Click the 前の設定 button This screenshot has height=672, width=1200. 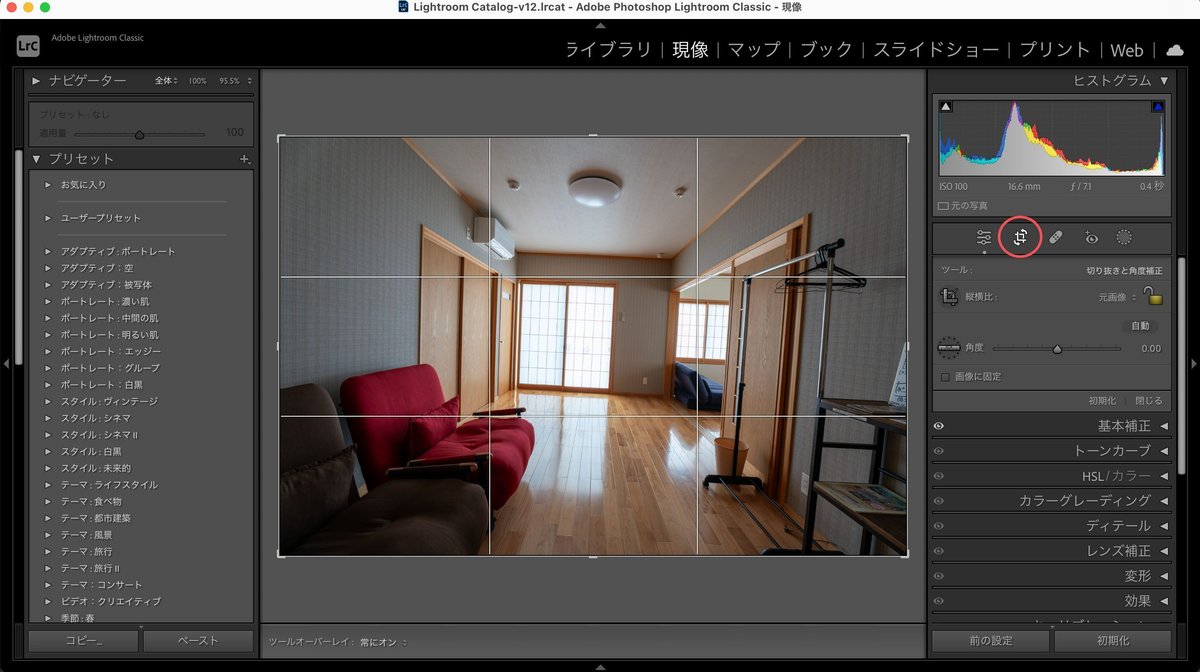pyautogui.click(x=990, y=641)
